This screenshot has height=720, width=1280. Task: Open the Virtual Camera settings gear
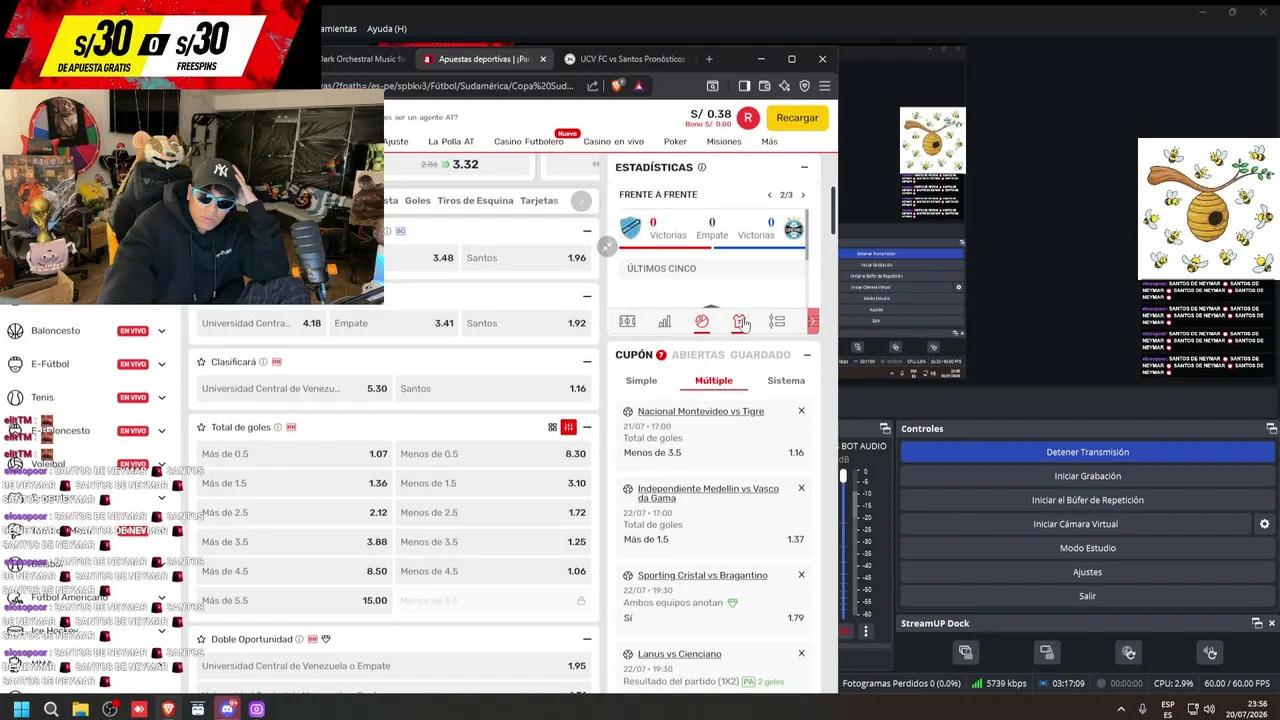(x=1264, y=524)
